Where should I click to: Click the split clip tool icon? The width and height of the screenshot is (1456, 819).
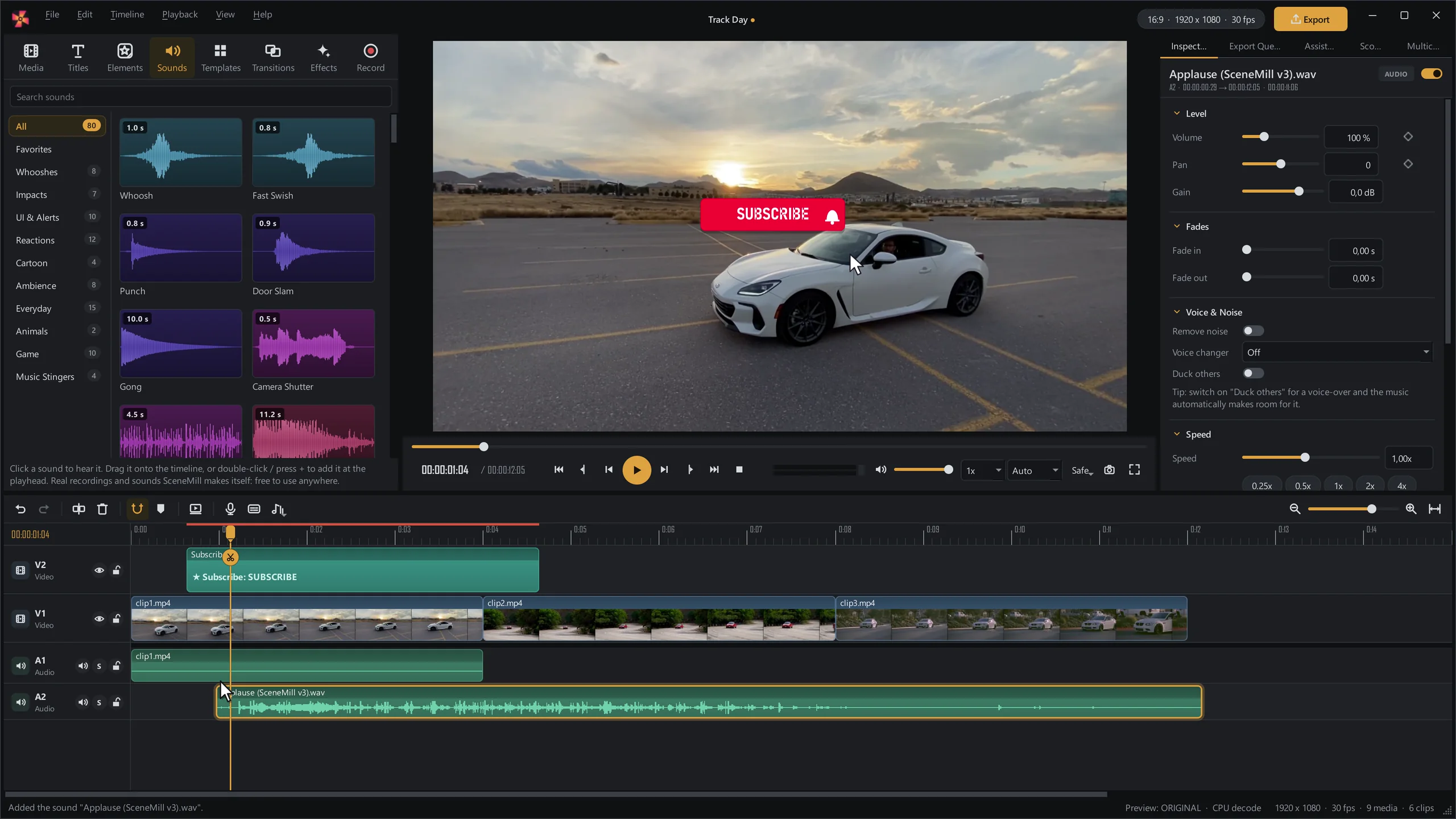click(x=78, y=509)
